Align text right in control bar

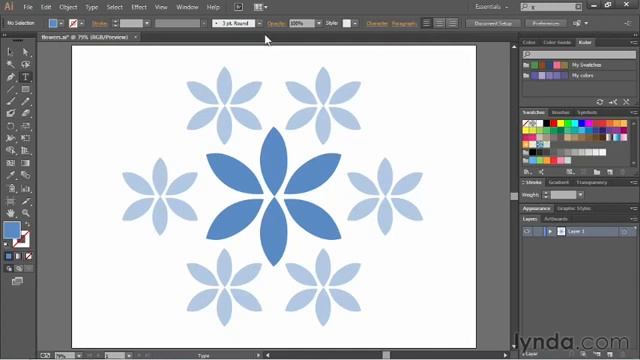pyautogui.click(x=452, y=23)
